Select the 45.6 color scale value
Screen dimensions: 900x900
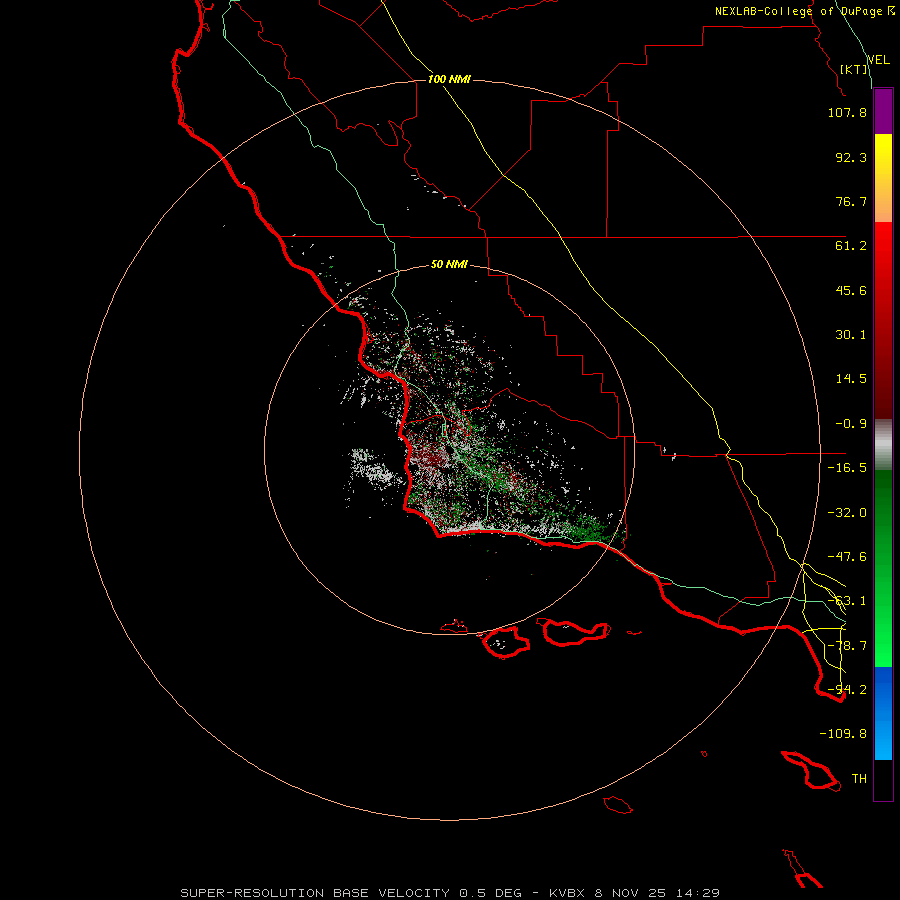pos(851,290)
